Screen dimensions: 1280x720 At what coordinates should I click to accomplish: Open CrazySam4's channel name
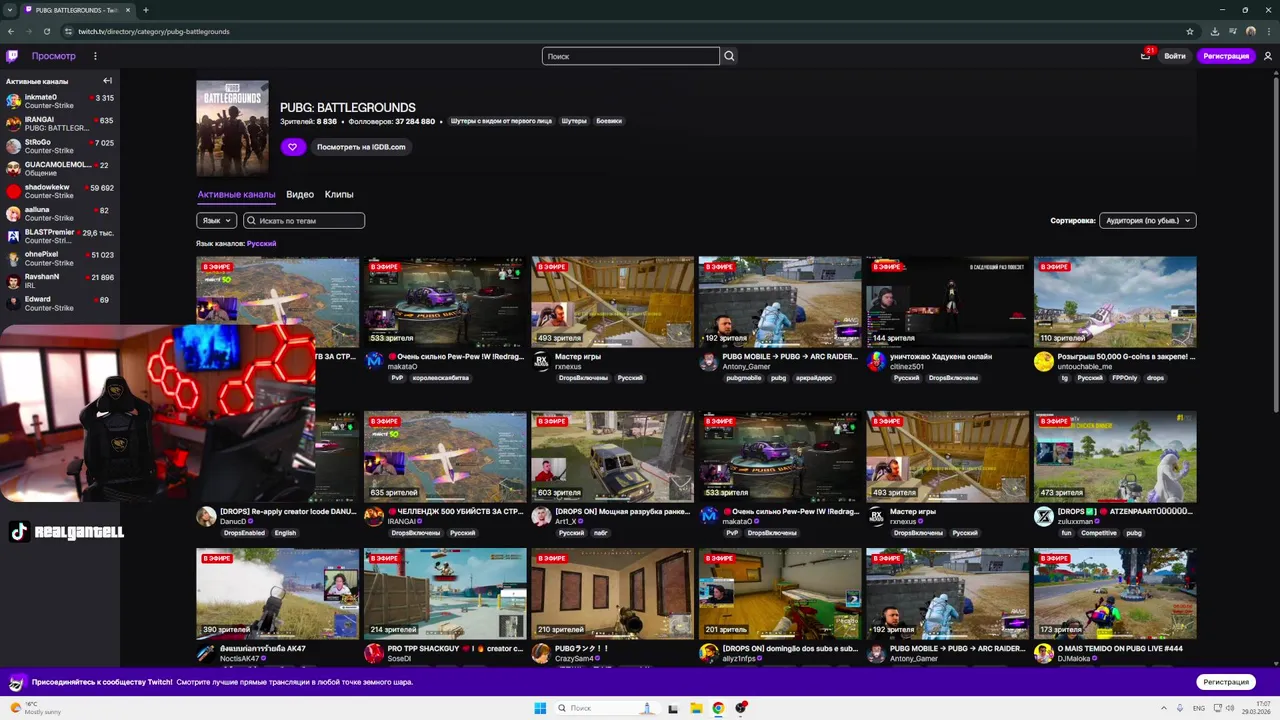pyautogui.click(x=572, y=659)
